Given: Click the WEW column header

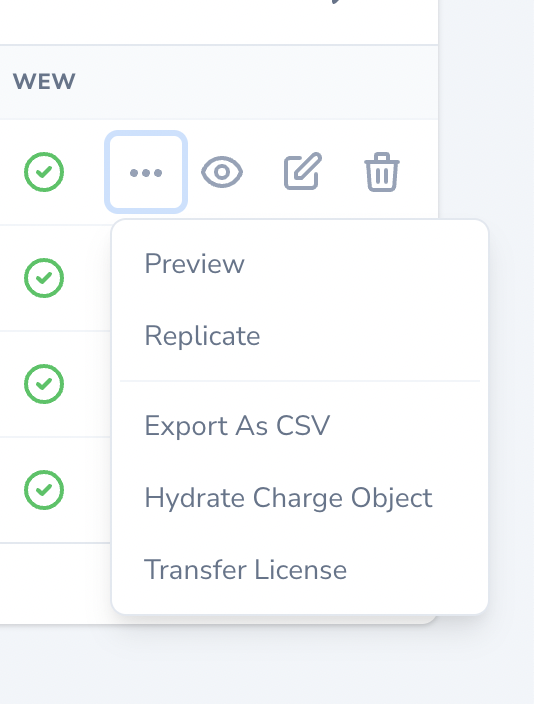Looking at the screenshot, I should click(x=44, y=82).
